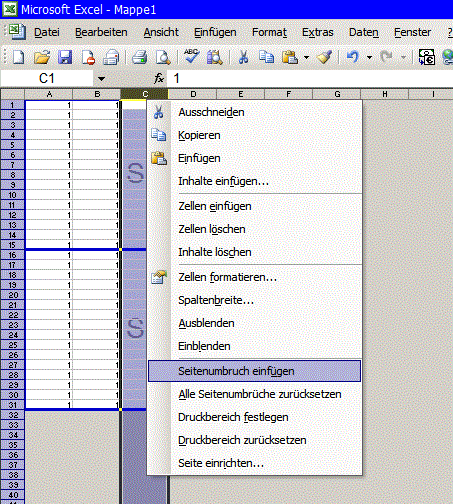Select Zellen einfügen in context menu
The image size is (453, 504).
pyautogui.click(x=255, y=206)
